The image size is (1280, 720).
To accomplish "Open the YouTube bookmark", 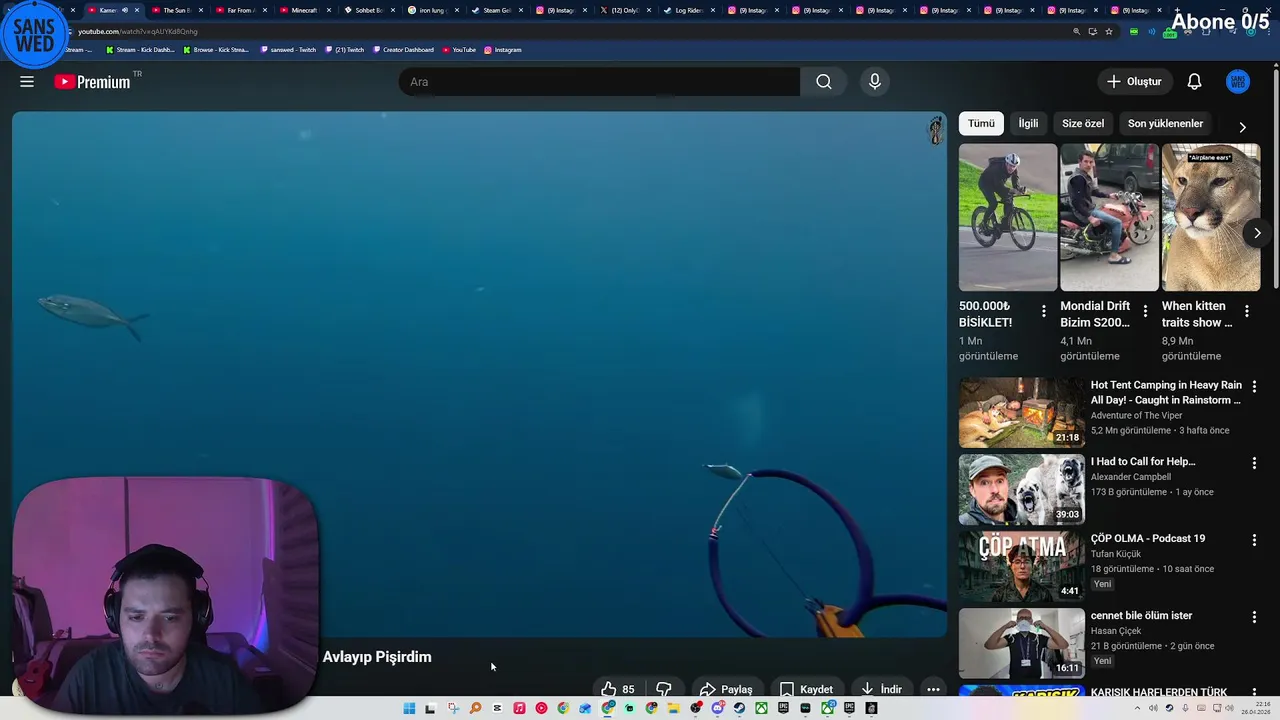I will point(459,49).
